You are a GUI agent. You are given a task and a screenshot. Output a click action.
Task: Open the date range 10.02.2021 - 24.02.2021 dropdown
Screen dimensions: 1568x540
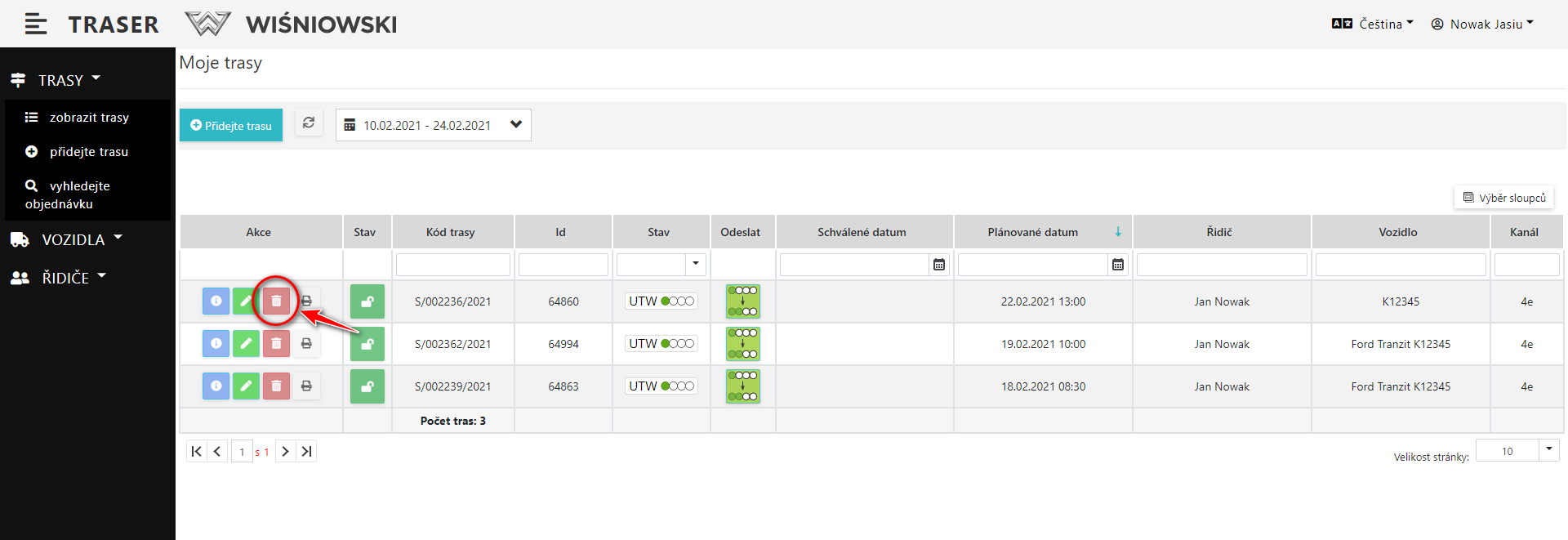433,125
